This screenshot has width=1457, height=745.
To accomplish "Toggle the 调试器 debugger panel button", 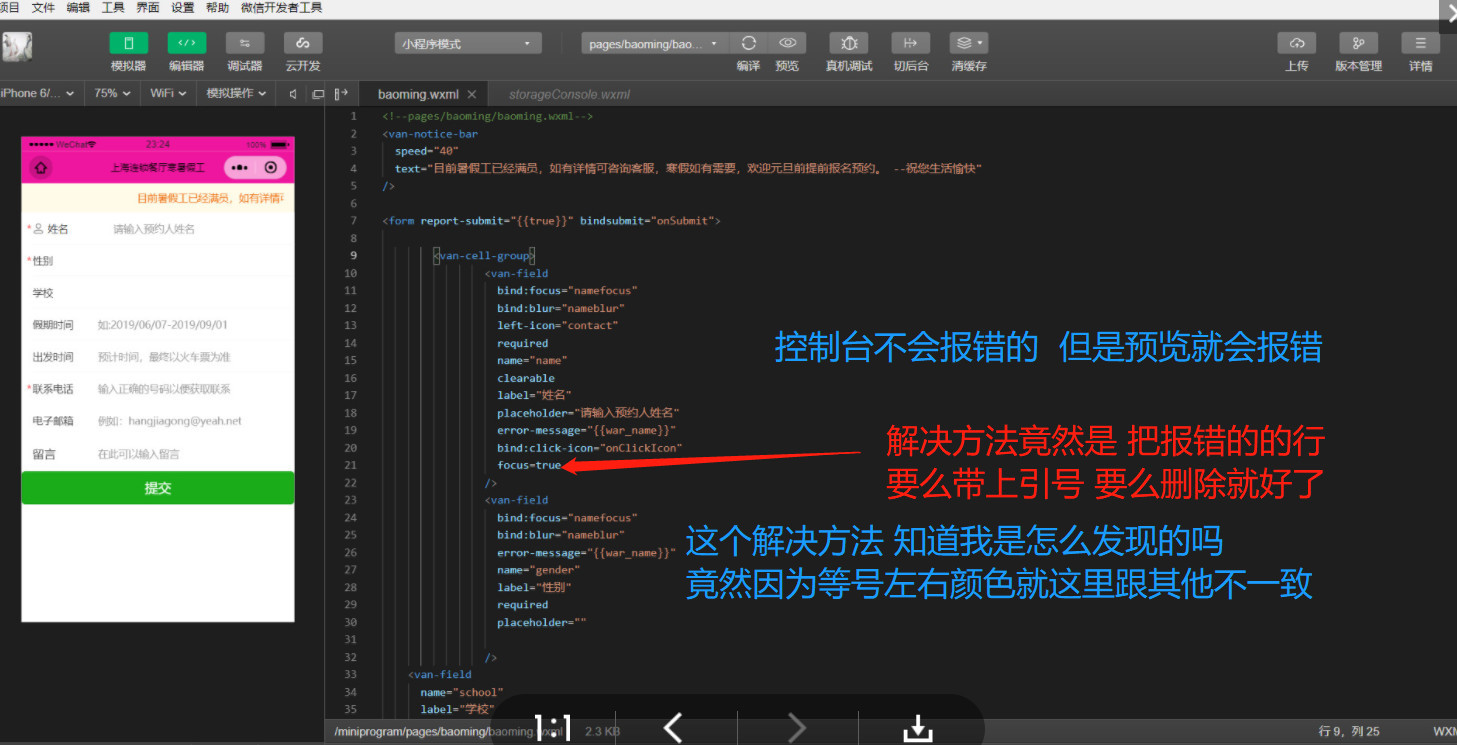I will [x=245, y=43].
